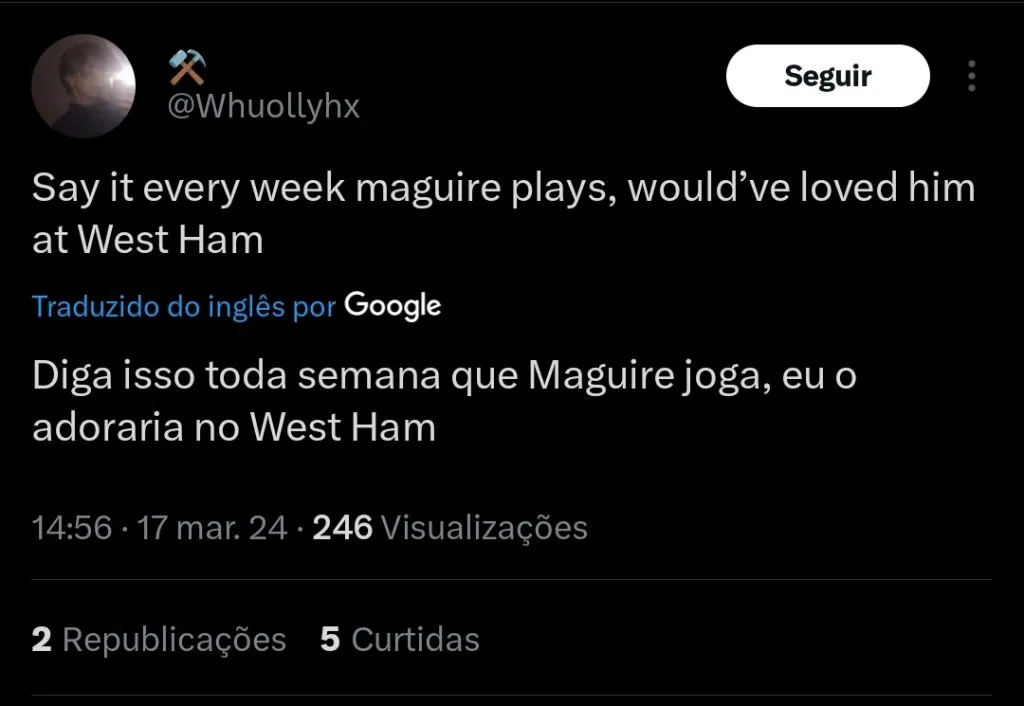
Task: Click the crossed hammers emoji display name
Action: (187, 67)
